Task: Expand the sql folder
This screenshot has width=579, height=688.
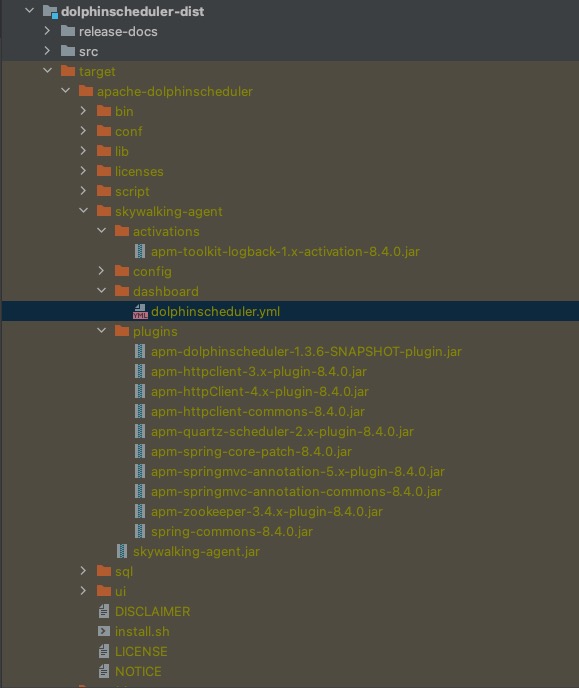Action: (x=83, y=571)
